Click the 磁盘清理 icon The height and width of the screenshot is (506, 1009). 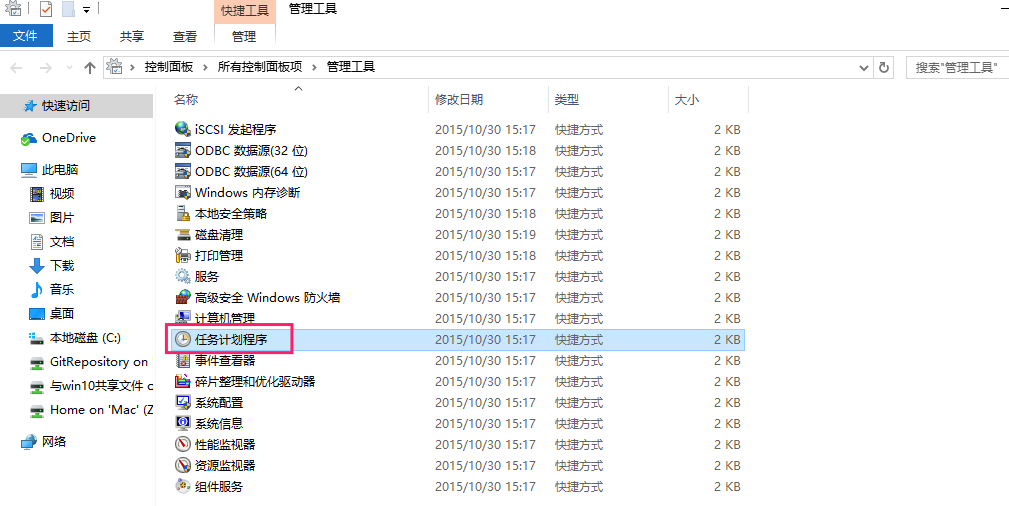pos(183,234)
